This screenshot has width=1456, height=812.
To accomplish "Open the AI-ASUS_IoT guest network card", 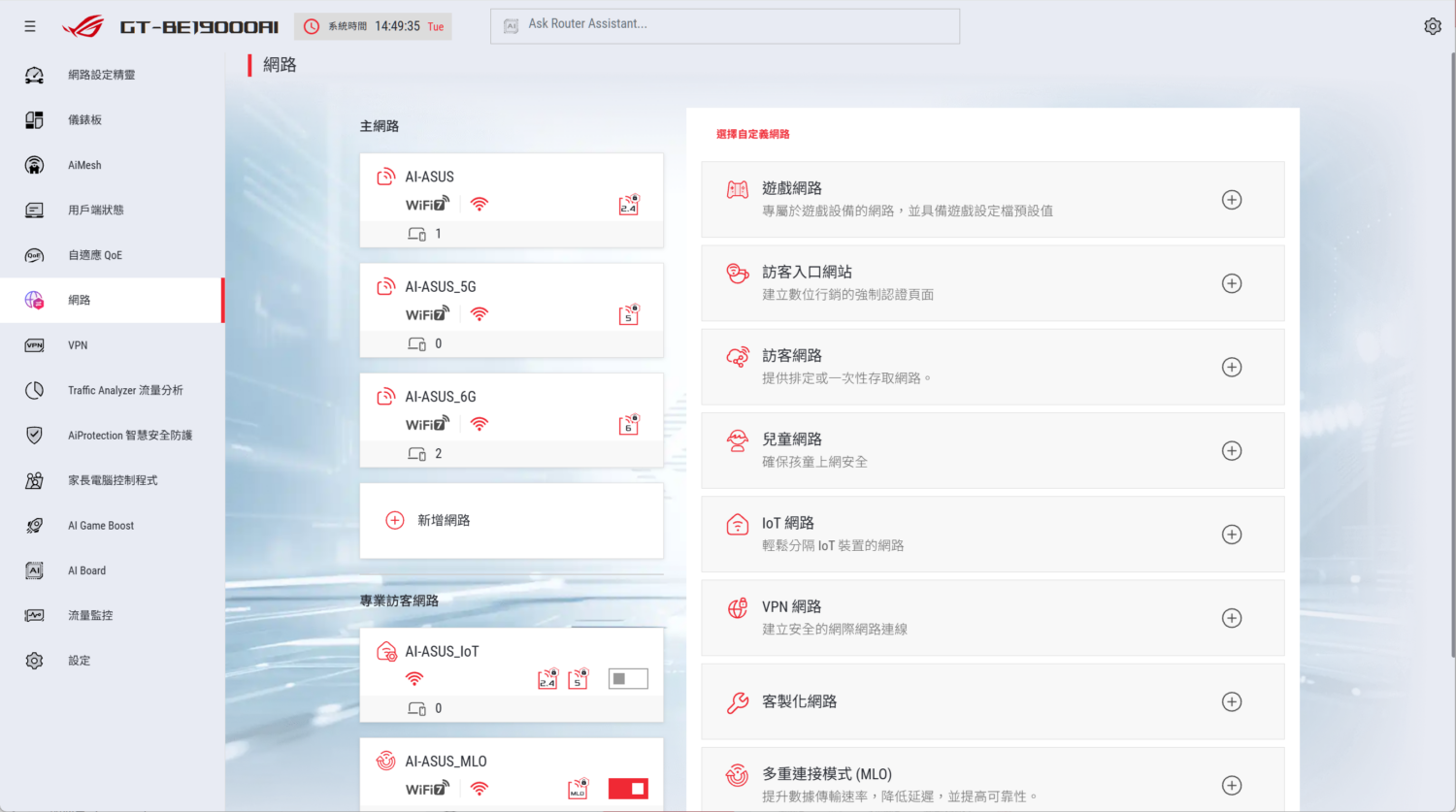I will click(x=512, y=675).
